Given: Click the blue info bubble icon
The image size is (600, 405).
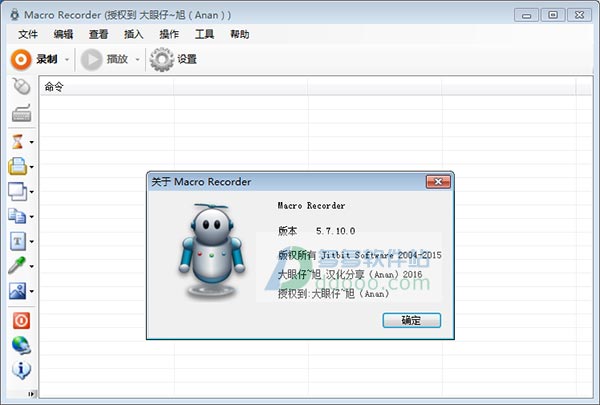Looking at the screenshot, I should pyautogui.click(x=21, y=370).
